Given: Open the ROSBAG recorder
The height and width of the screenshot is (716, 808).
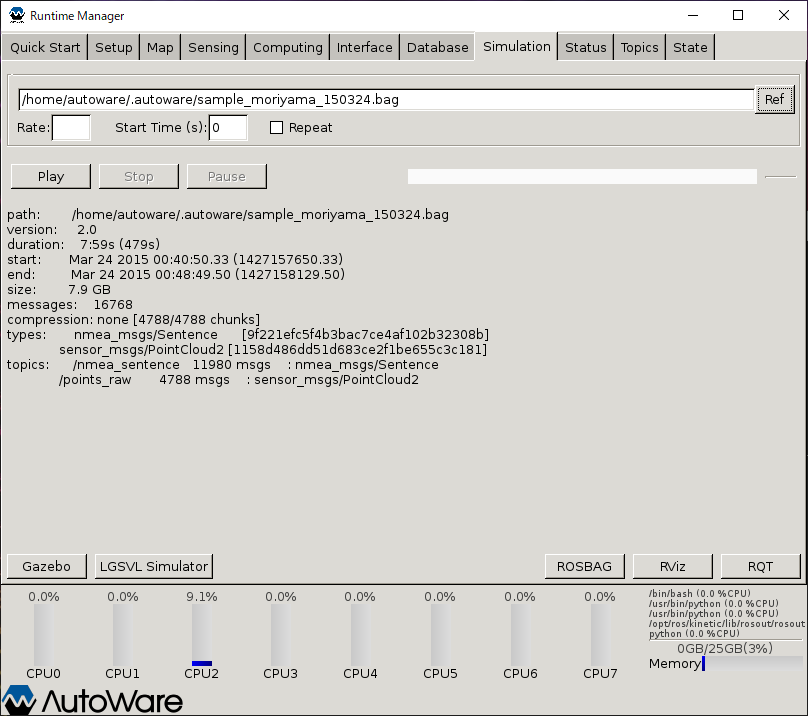Looking at the screenshot, I should click(584, 567).
